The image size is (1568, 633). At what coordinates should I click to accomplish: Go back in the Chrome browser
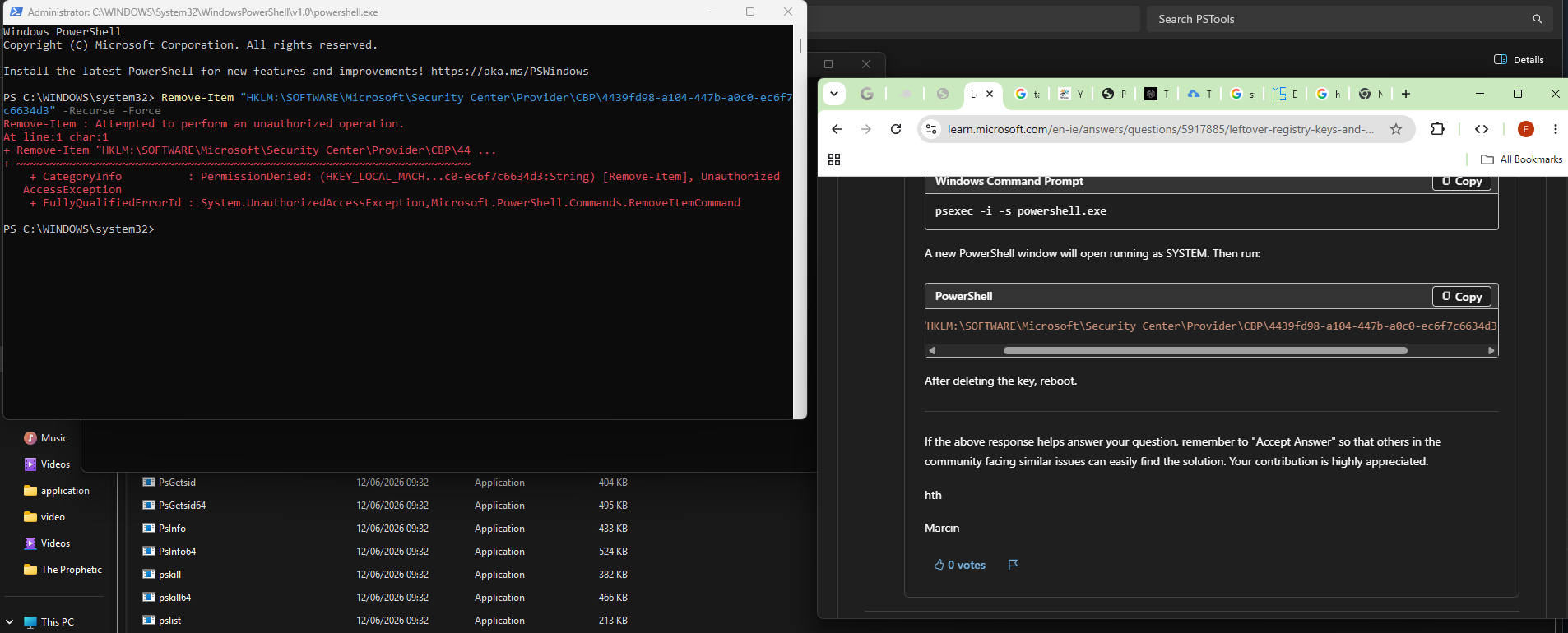pyautogui.click(x=837, y=129)
